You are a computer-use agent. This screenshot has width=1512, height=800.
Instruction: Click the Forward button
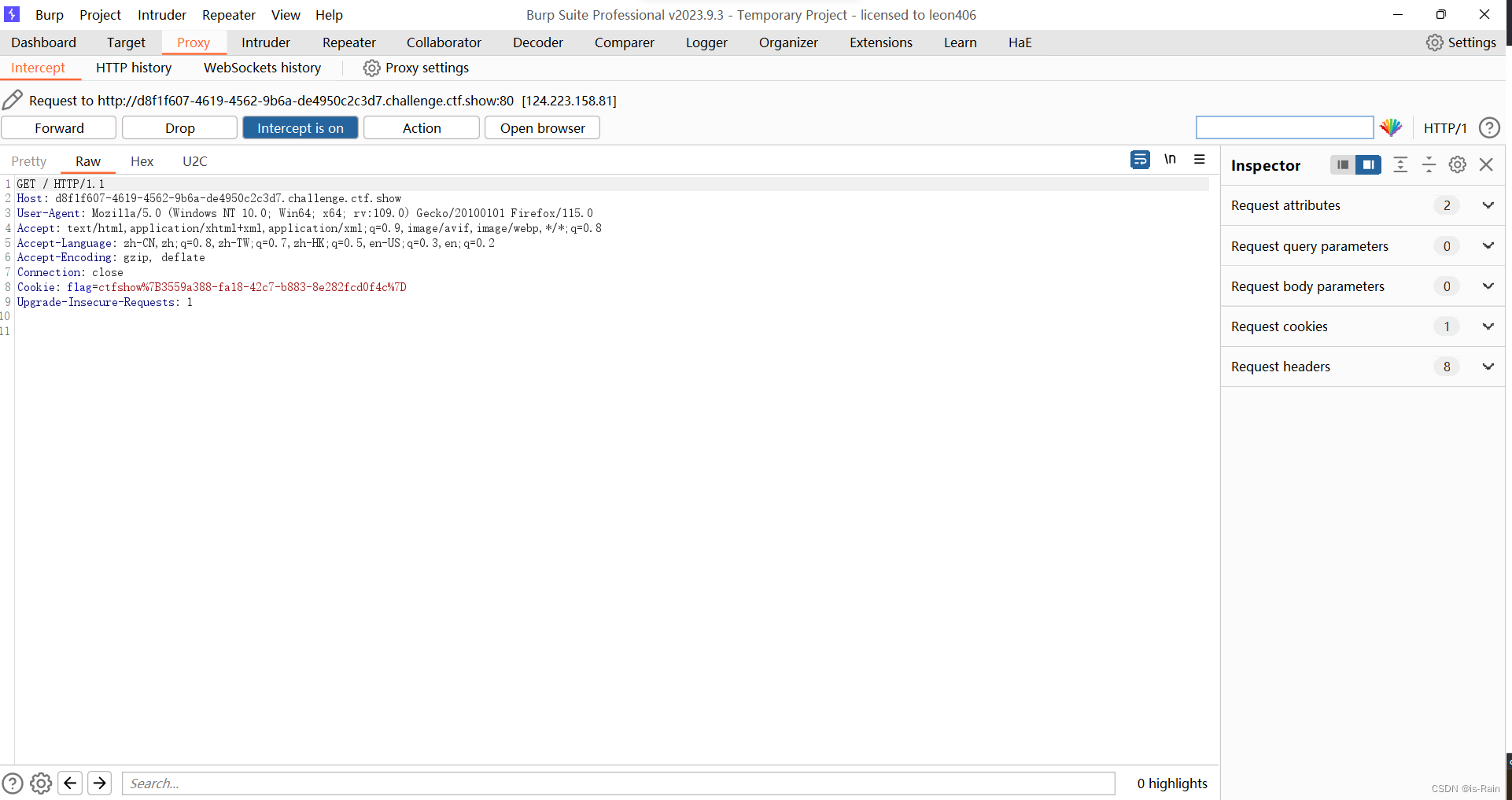[x=58, y=127]
